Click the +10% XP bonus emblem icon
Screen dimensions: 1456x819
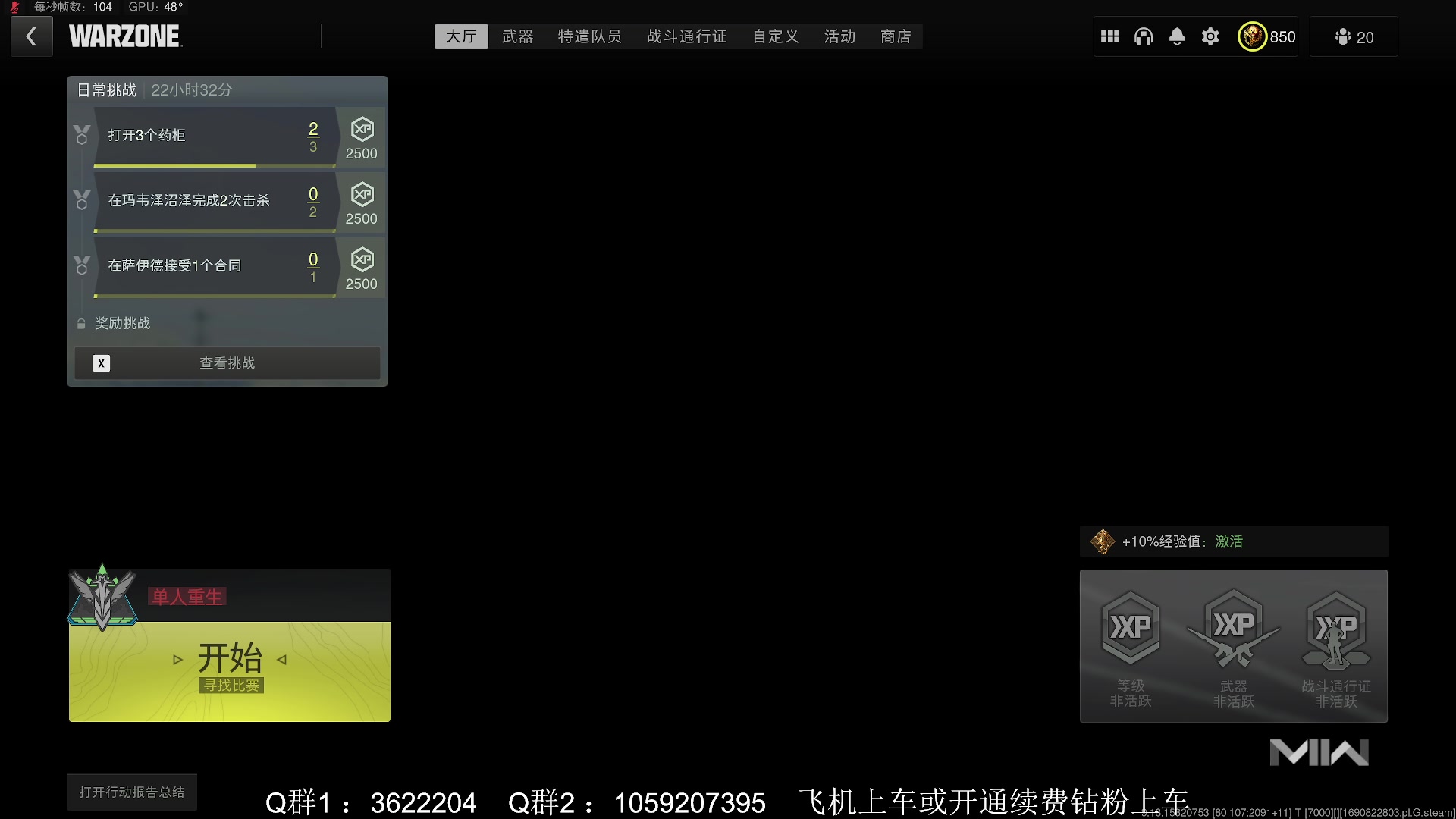pos(1103,541)
